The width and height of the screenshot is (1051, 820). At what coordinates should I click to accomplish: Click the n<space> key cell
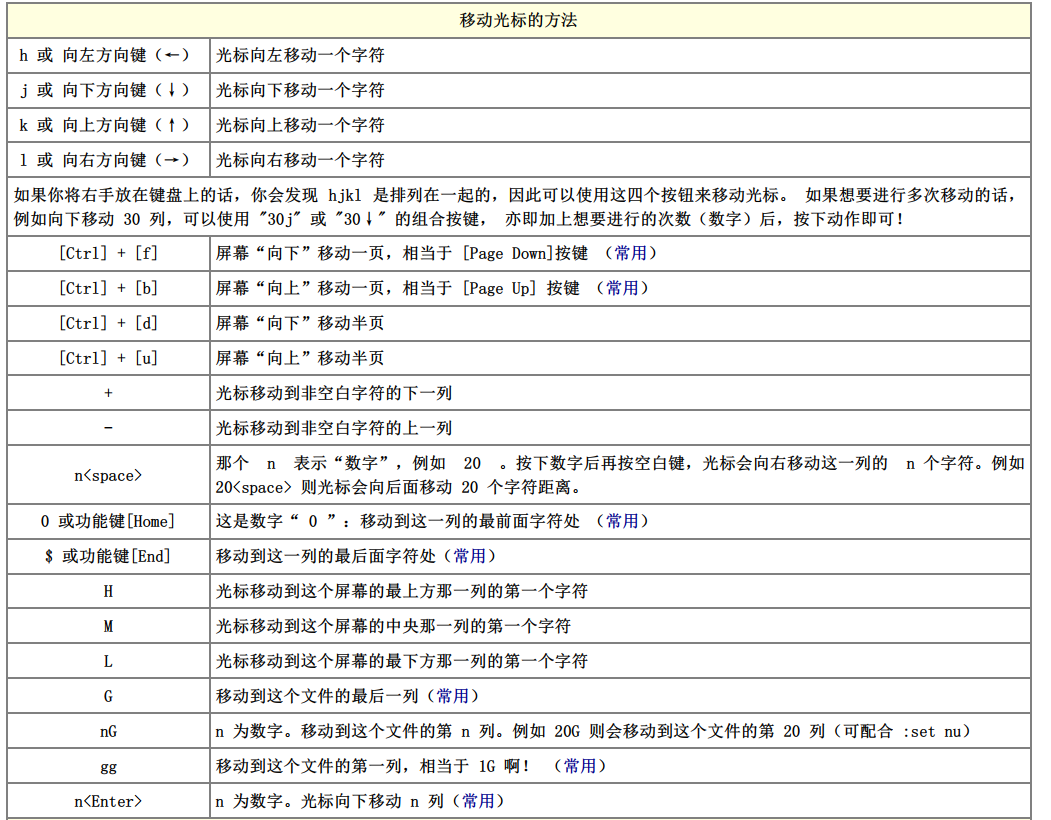click(108, 476)
